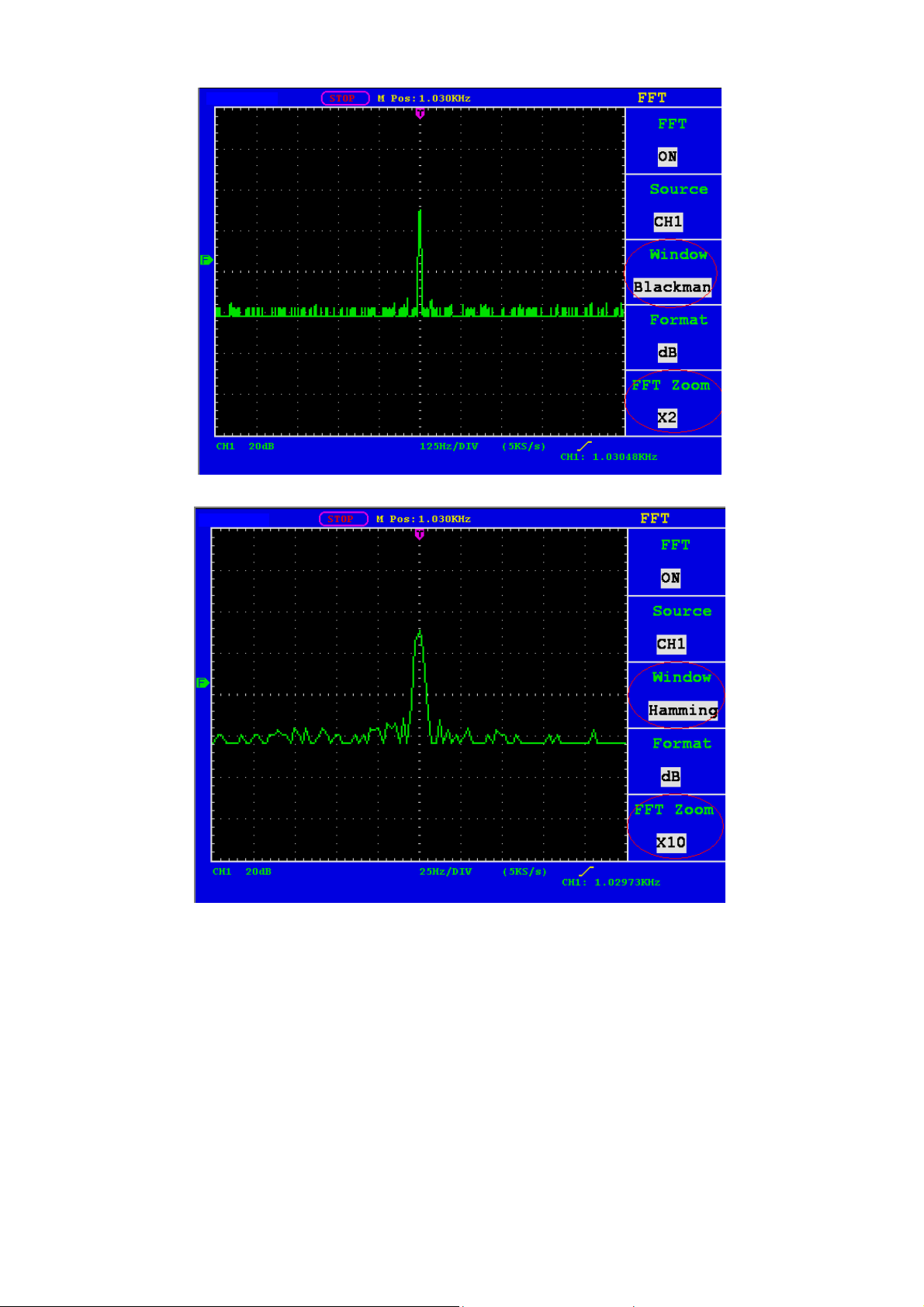The height and width of the screenshot is (1307, 924).
Task: Click CH1 20dB readout below the Hamming plot
Action: pos(242,872)
